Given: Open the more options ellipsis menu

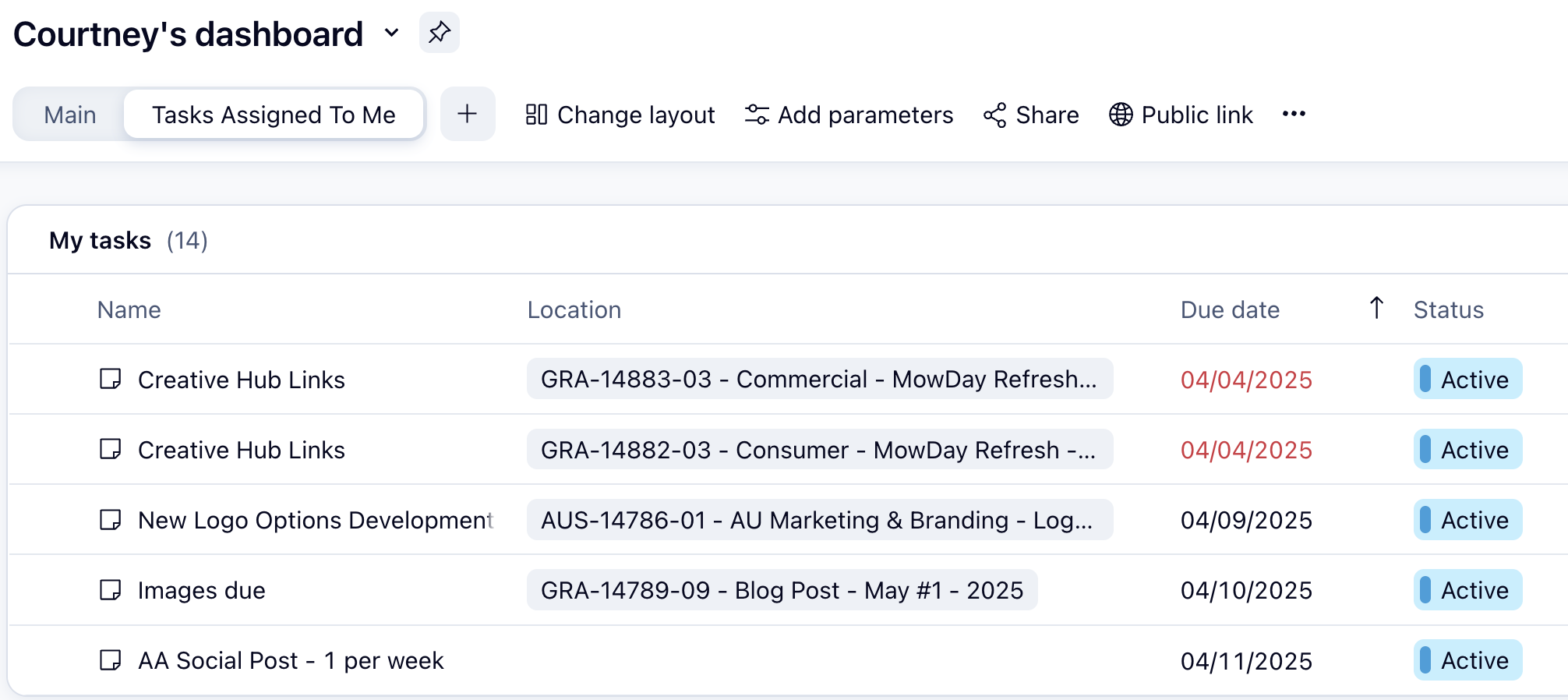Looking at the screenshot, I should pos(1294,114).
